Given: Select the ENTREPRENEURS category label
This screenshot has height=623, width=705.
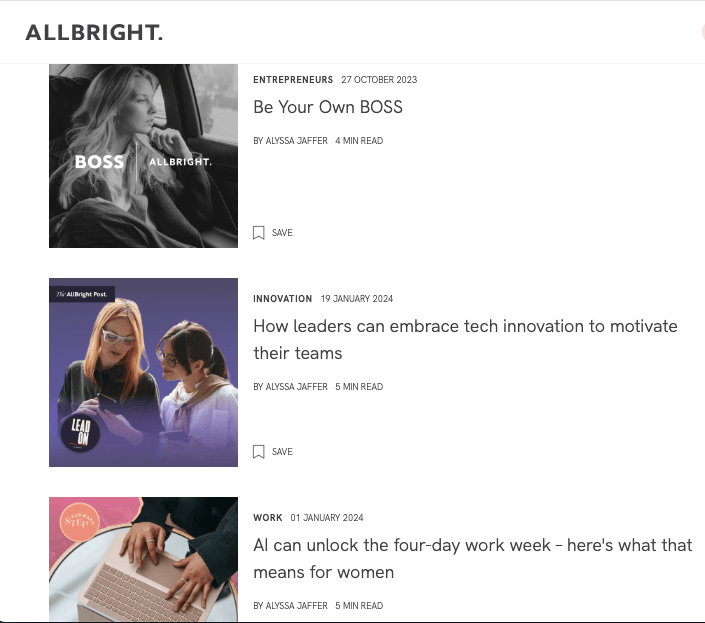Looking at the screenshot, I should point(293,80).
